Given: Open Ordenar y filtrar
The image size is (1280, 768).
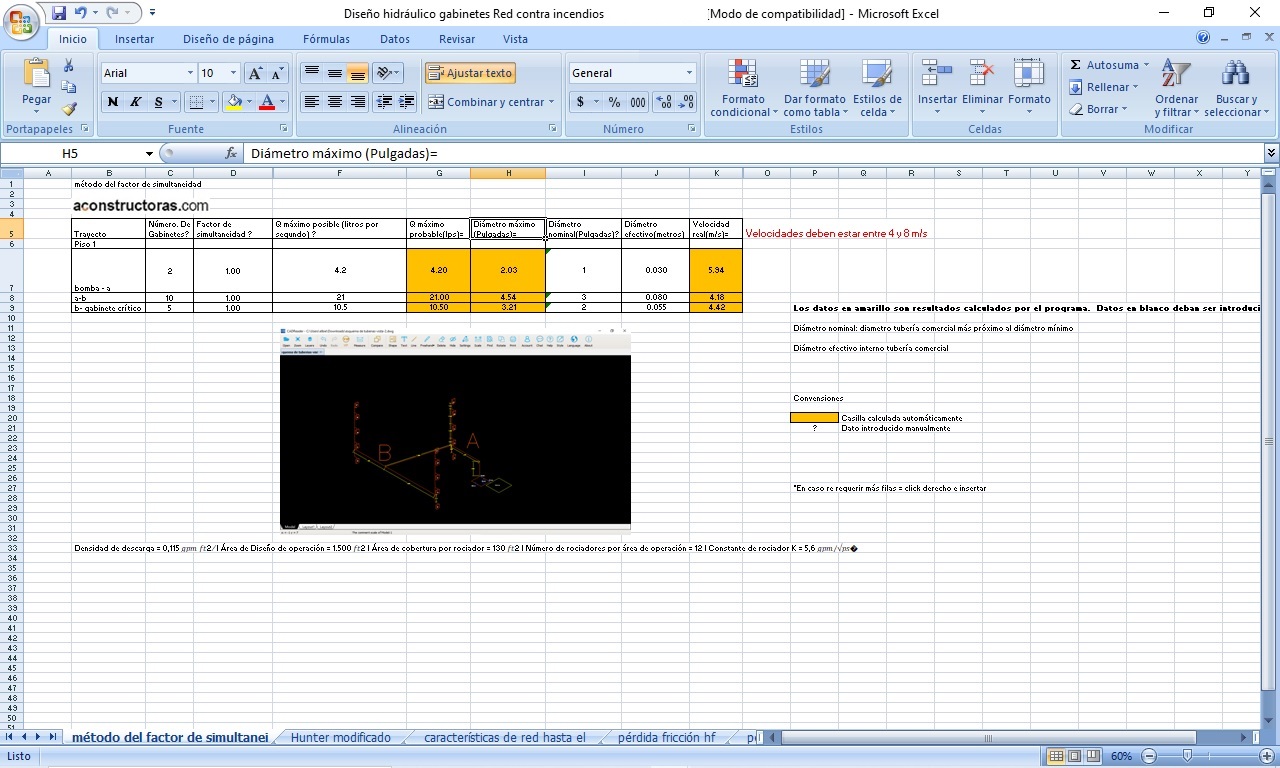Looking at the screenshot, I should point(1176,88).
